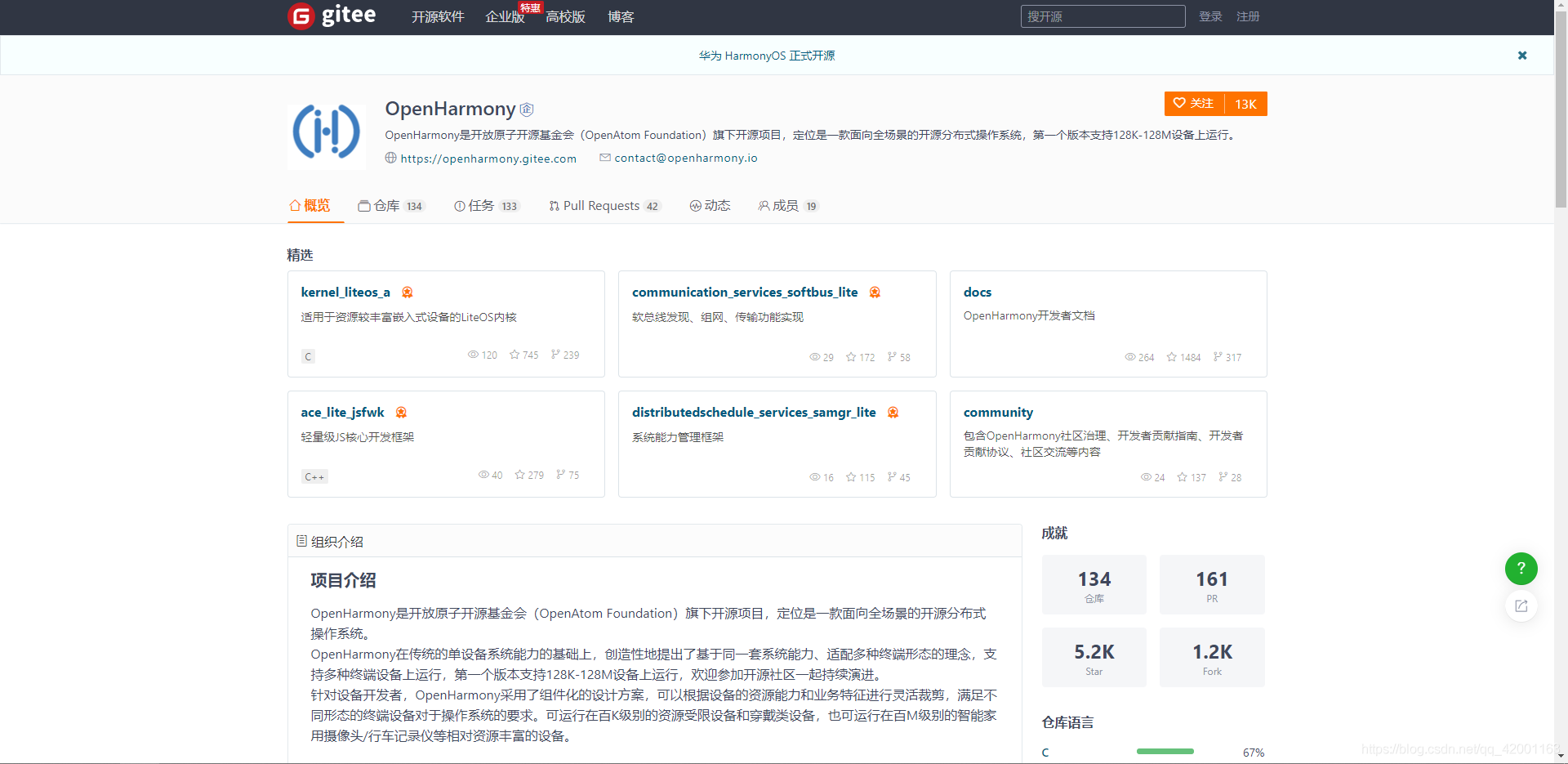Visit the openharmony.gitee.com website link
This screenshot has width=1568, height=764.
point(488,159)
